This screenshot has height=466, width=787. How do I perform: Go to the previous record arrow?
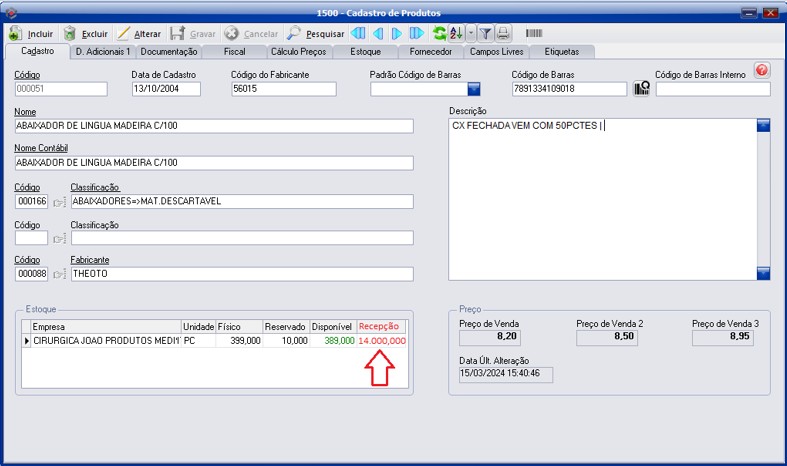click(x=378, y=34)
